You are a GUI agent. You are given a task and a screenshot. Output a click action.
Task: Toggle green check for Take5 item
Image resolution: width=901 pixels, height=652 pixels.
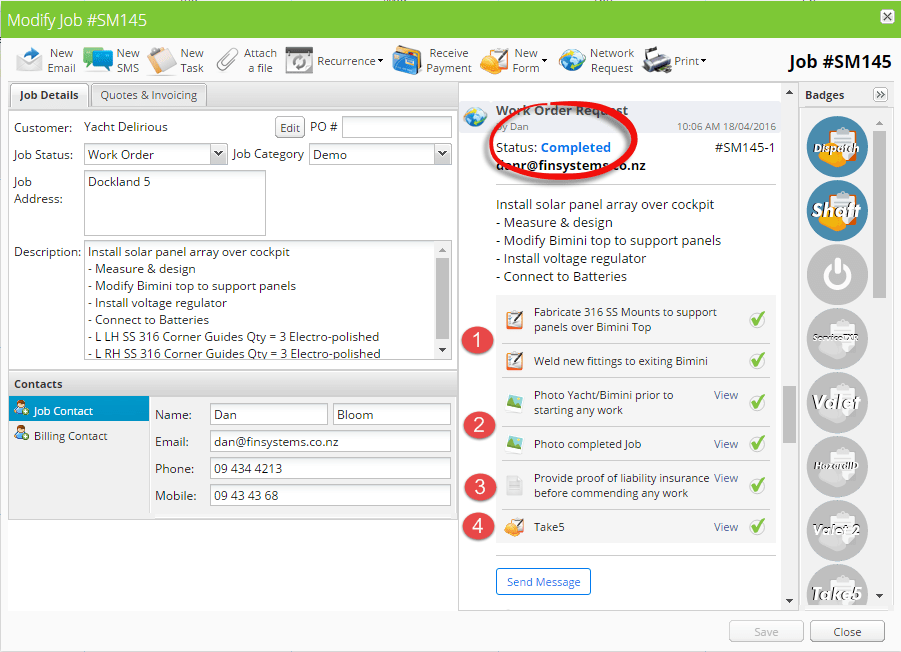pyautogui.click(x=758, y=526)
